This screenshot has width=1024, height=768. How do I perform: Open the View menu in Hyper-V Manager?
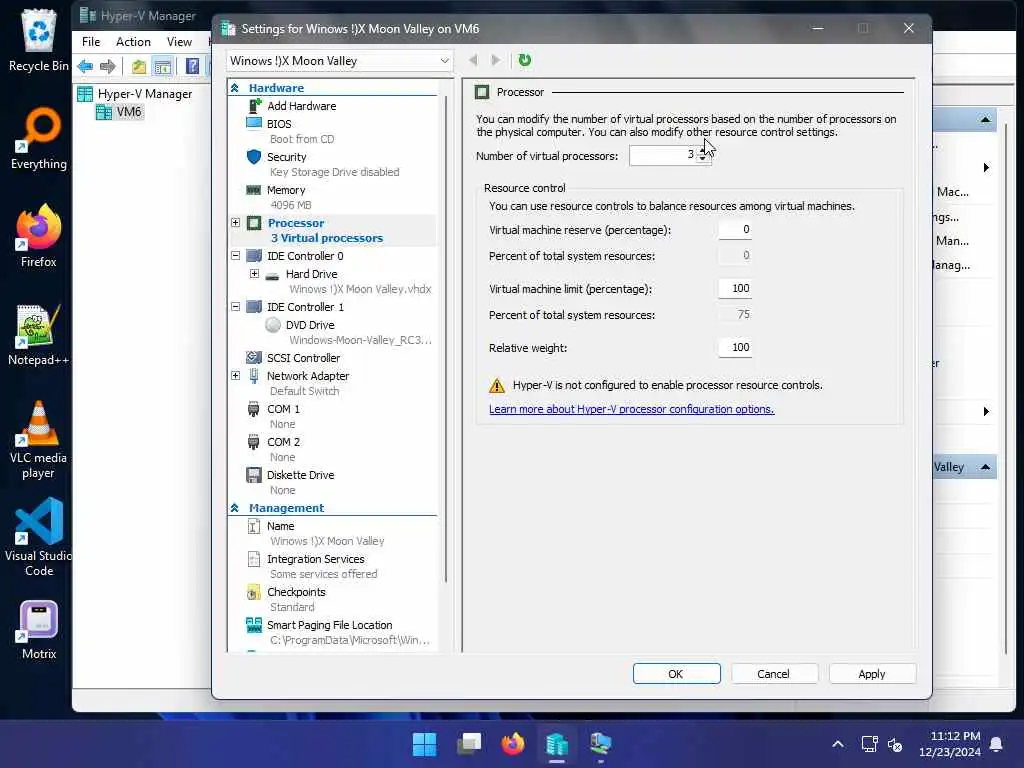pyautogui.click(x=179, y=42)
